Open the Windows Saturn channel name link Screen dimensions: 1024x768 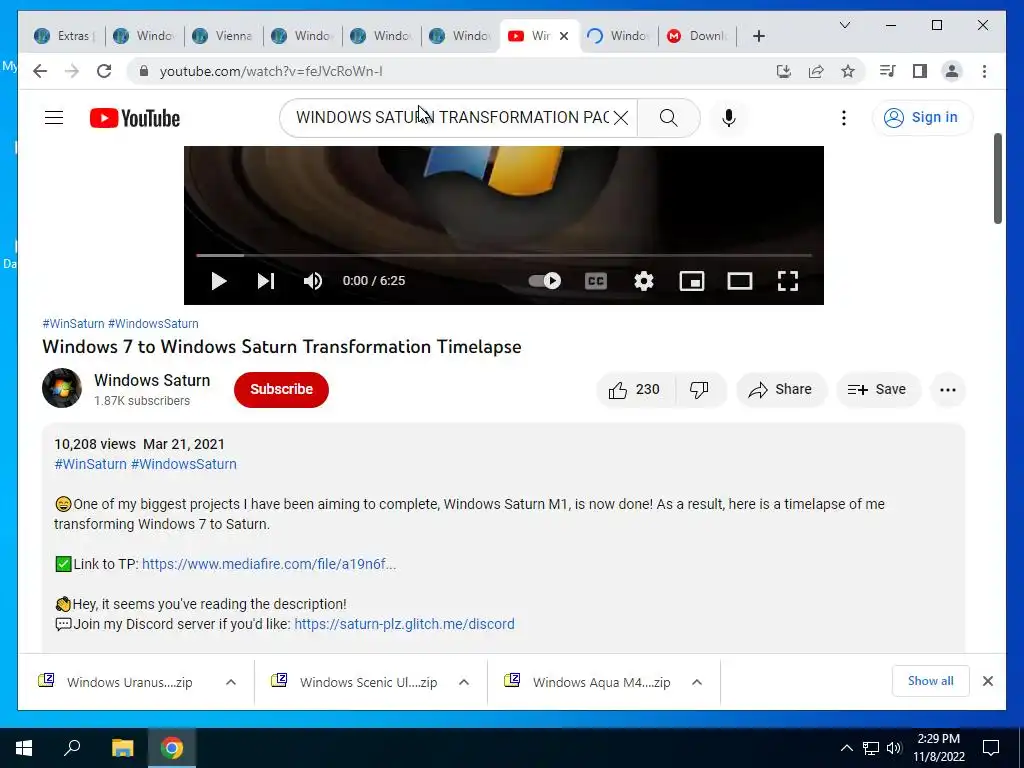click(152, 381)
